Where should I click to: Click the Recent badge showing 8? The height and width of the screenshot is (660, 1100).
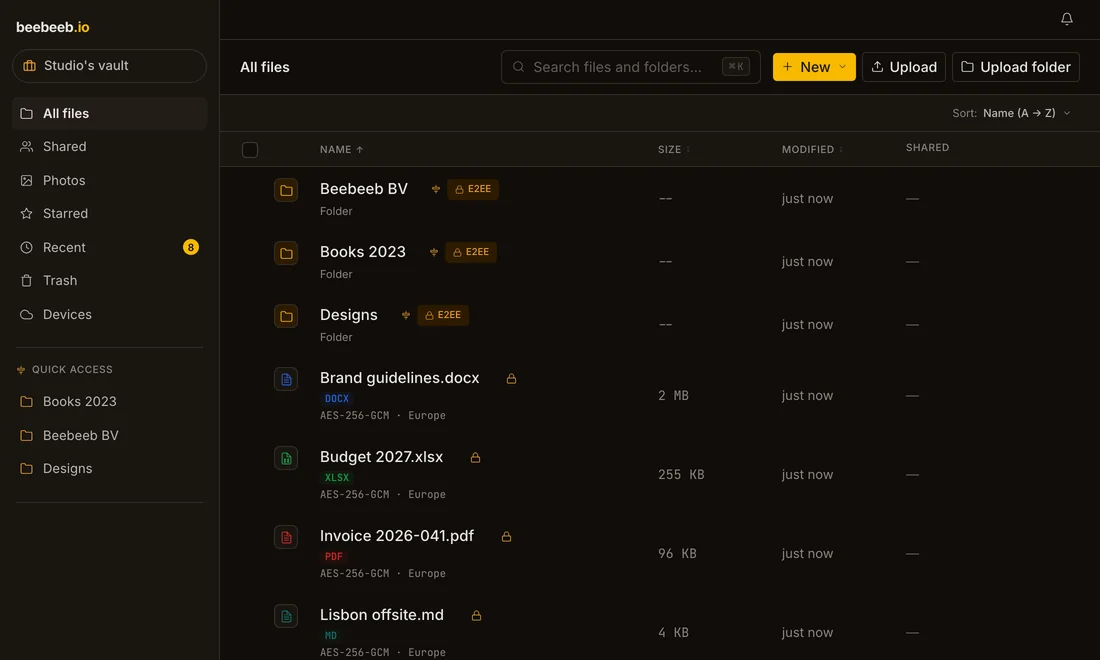(x=191, y=247)
